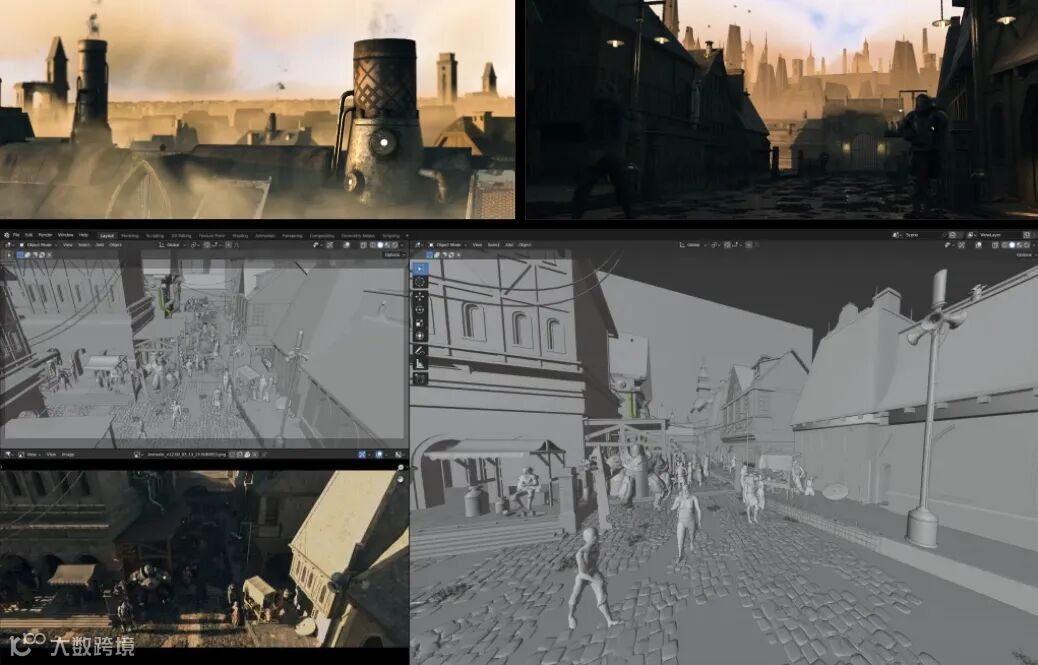Image resolution: width=1038 pixels, height=665 pixels.
Task: Open editor type dropdown in image editor
Action: pos(8,455)
